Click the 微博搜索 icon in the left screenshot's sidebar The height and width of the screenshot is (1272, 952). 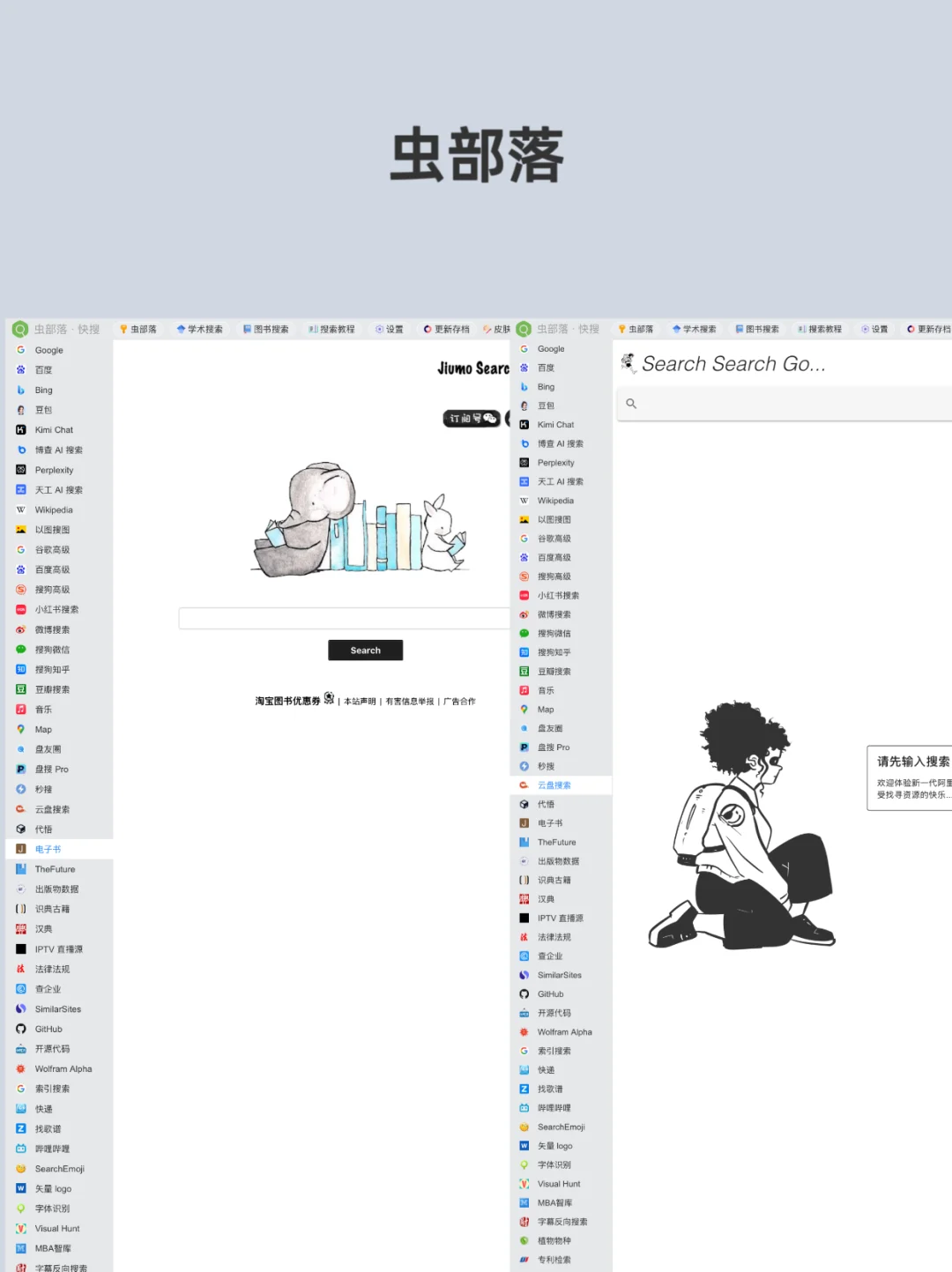pyautogui.click(x=20, y=629)
